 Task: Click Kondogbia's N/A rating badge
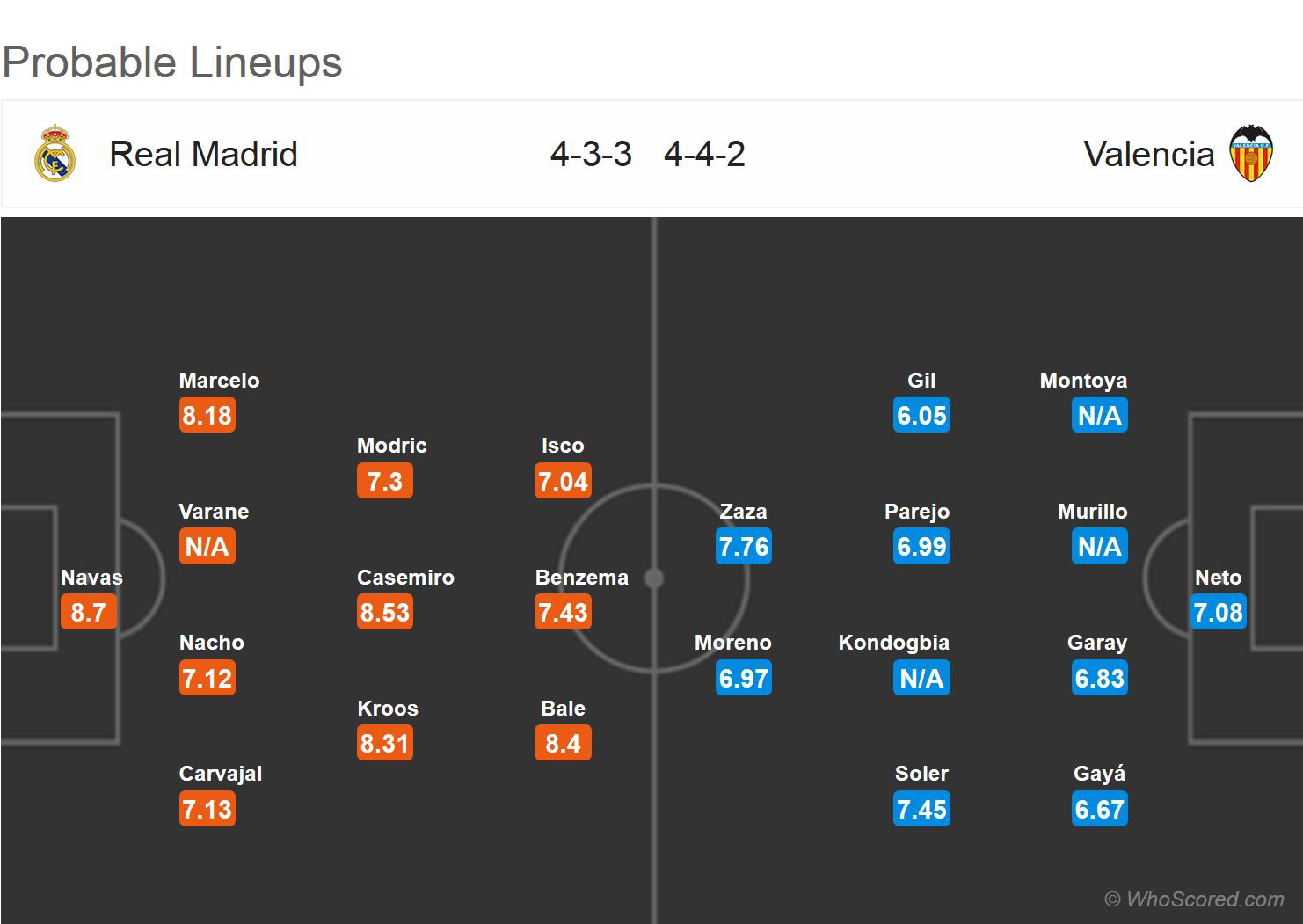(x=921, y=678)
